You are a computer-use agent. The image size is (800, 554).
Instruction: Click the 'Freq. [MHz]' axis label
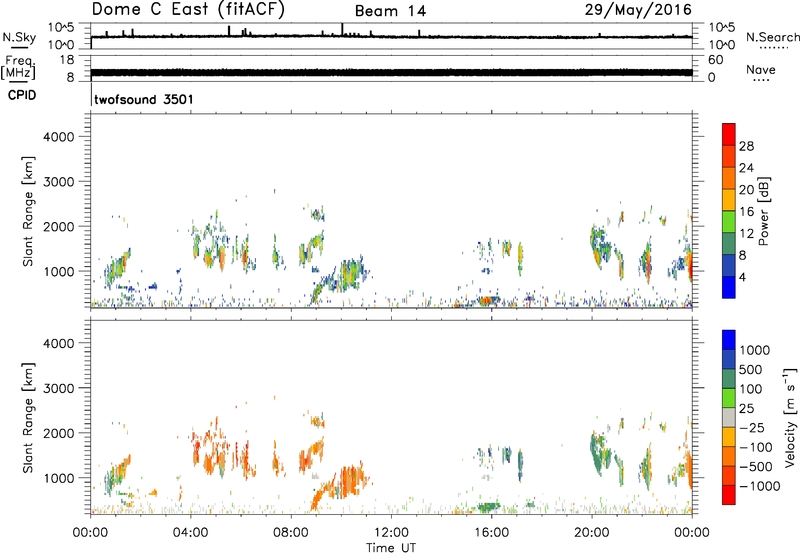18,67
